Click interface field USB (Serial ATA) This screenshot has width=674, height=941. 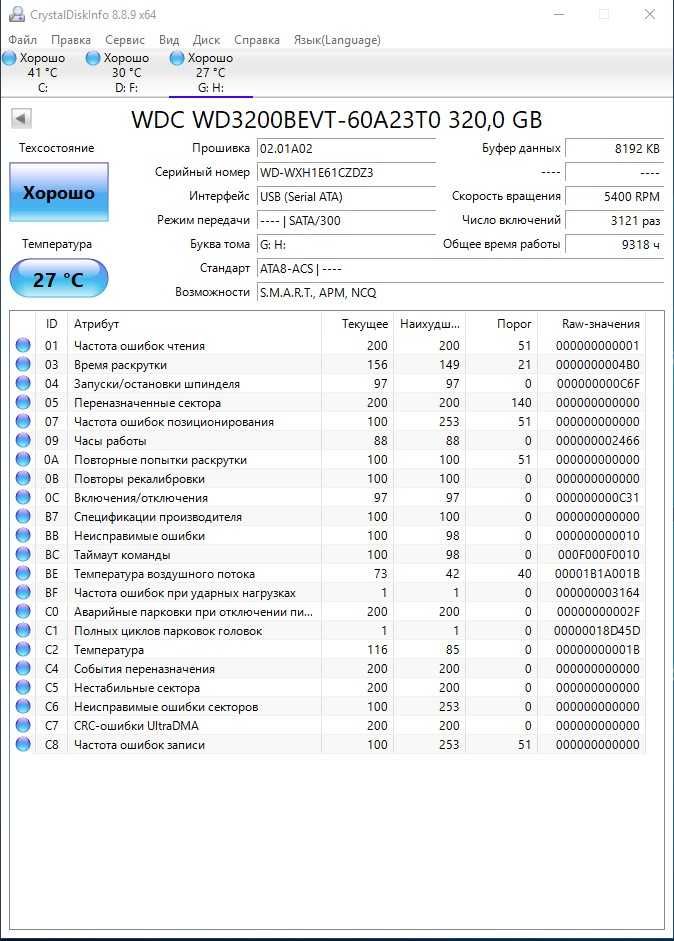pyautogui.click(x=346, y=197)
